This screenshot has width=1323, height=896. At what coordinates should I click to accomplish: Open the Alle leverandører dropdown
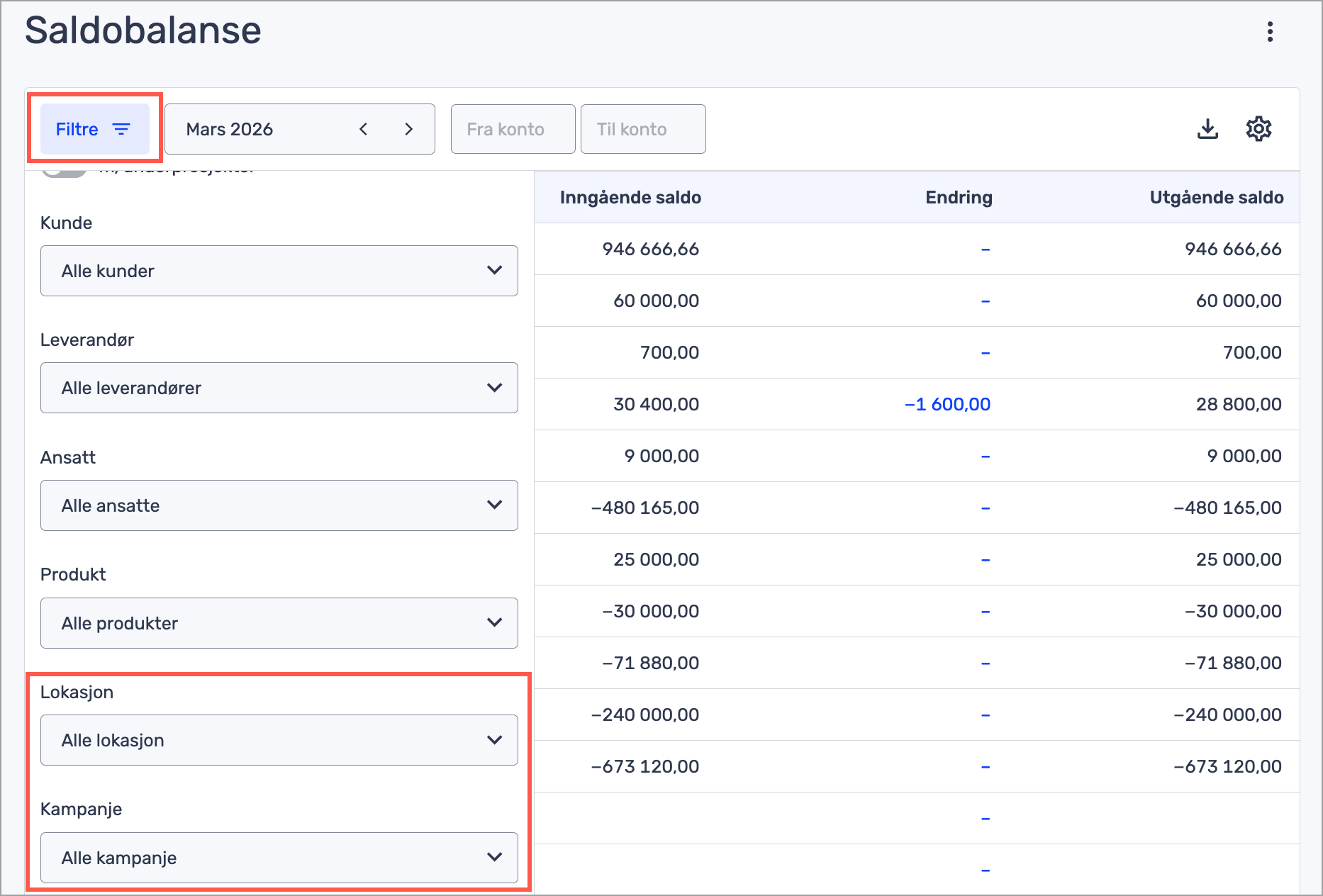pyautogui.click(x=279, y=388)
